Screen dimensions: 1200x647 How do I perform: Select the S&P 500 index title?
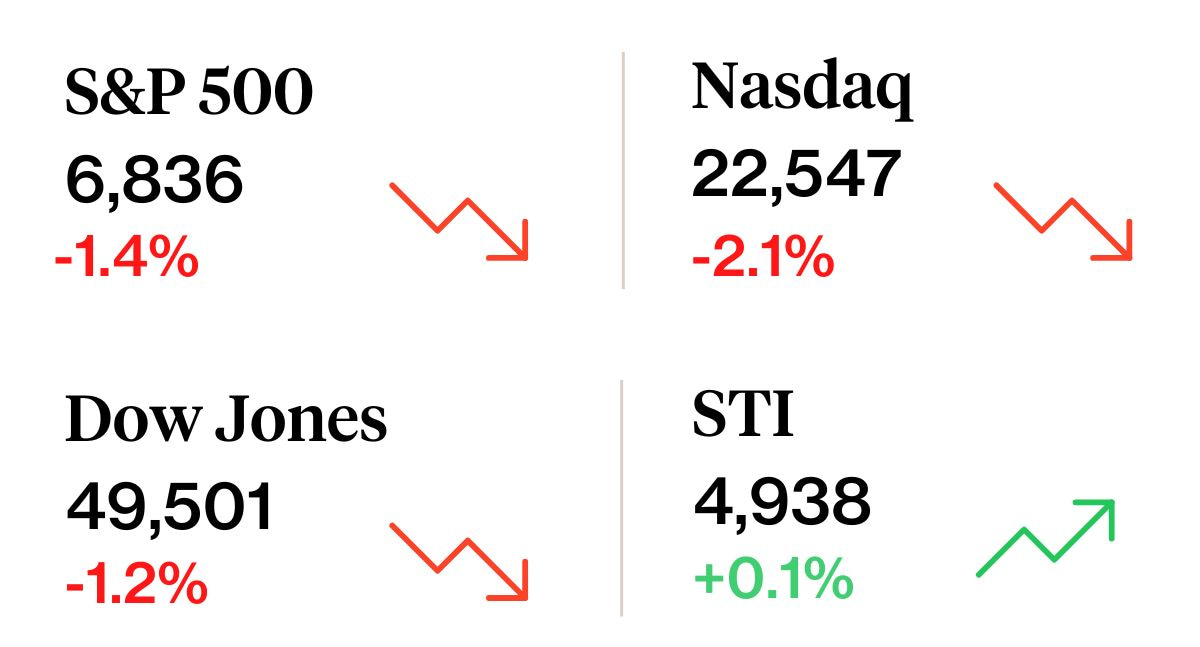click(189, 93)
